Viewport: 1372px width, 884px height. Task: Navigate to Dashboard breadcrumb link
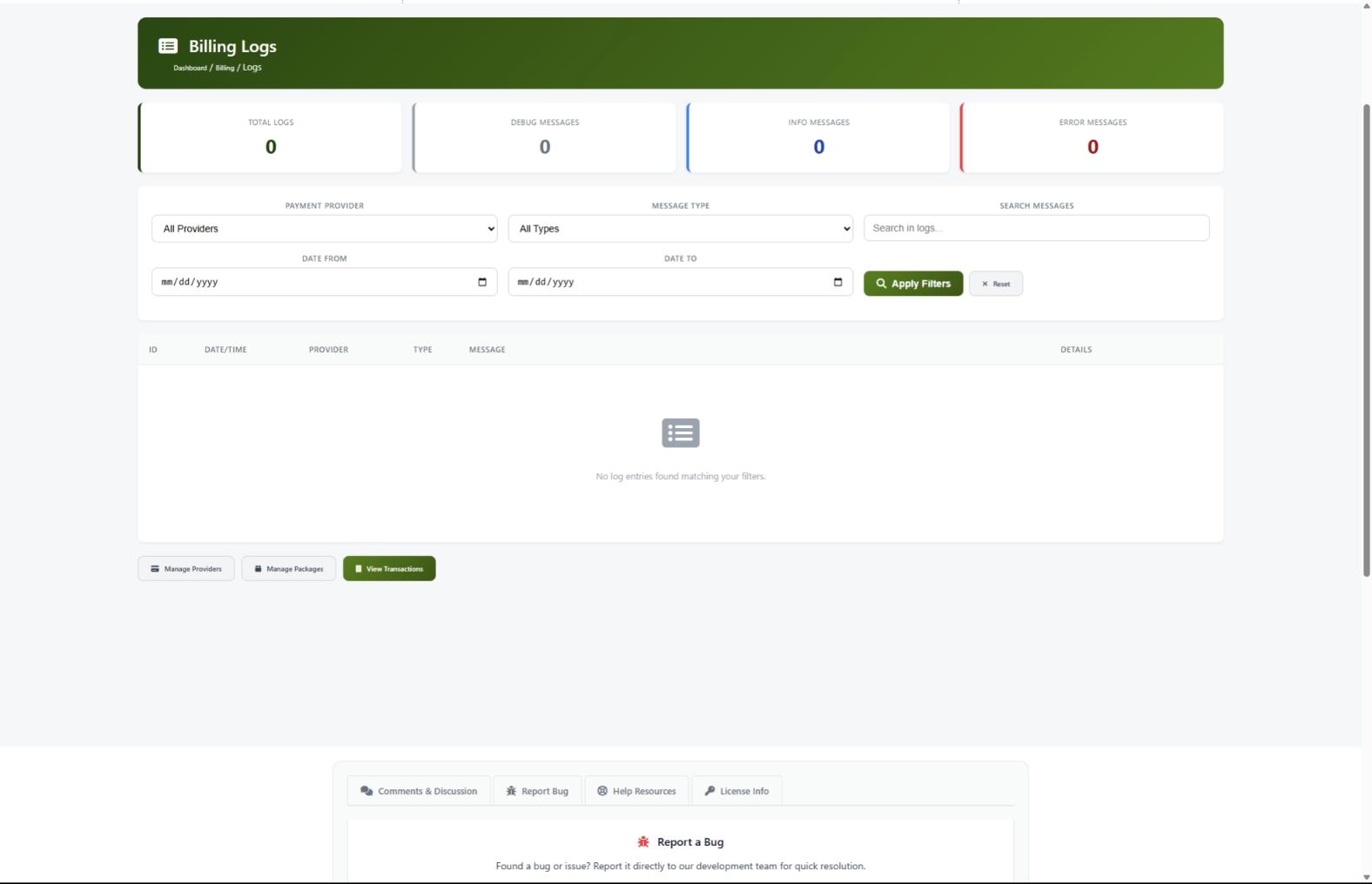click(190, 68)
